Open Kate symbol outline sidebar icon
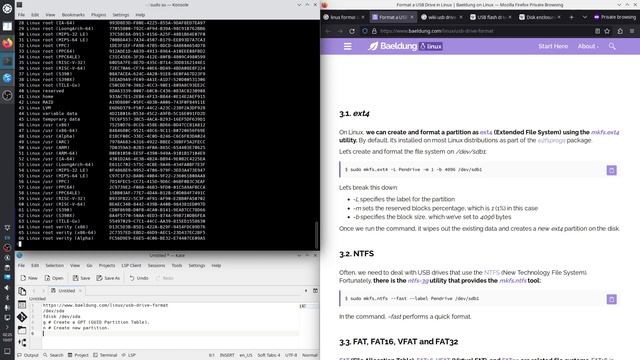Image resolution: width=640 pixels, height=360 pixels. 22,304
